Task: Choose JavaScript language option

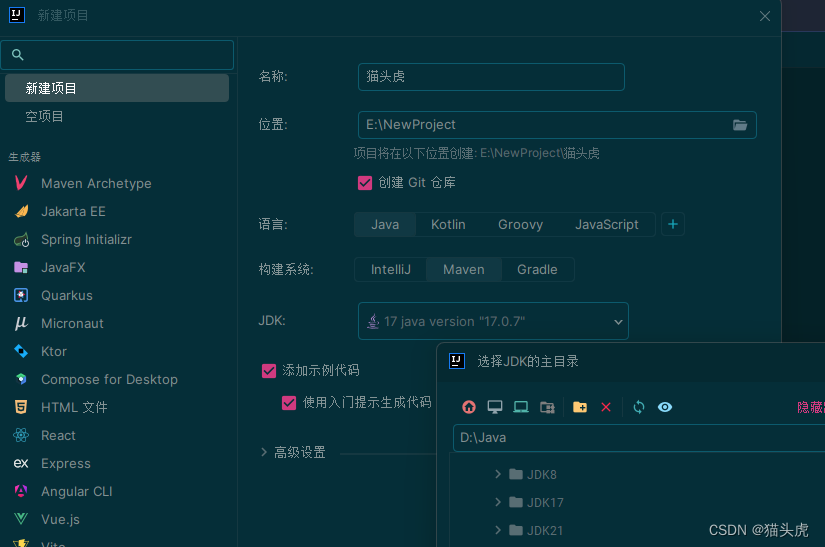Action: [x=607, y=225]
